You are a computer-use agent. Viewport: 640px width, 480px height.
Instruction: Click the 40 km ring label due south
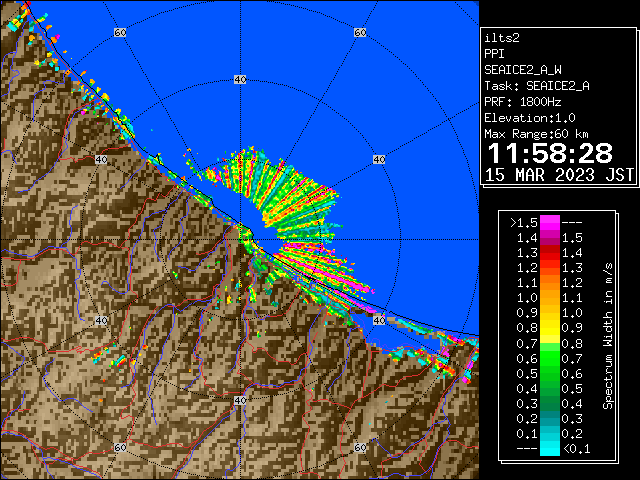coord(240,400)
